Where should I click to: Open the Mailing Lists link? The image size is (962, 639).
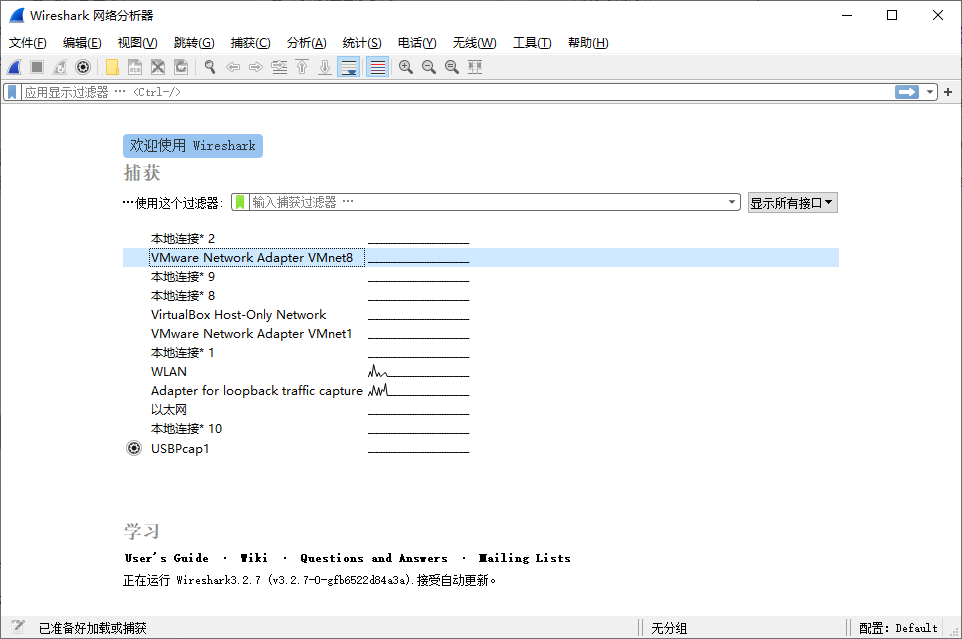(x=525, y=558)
